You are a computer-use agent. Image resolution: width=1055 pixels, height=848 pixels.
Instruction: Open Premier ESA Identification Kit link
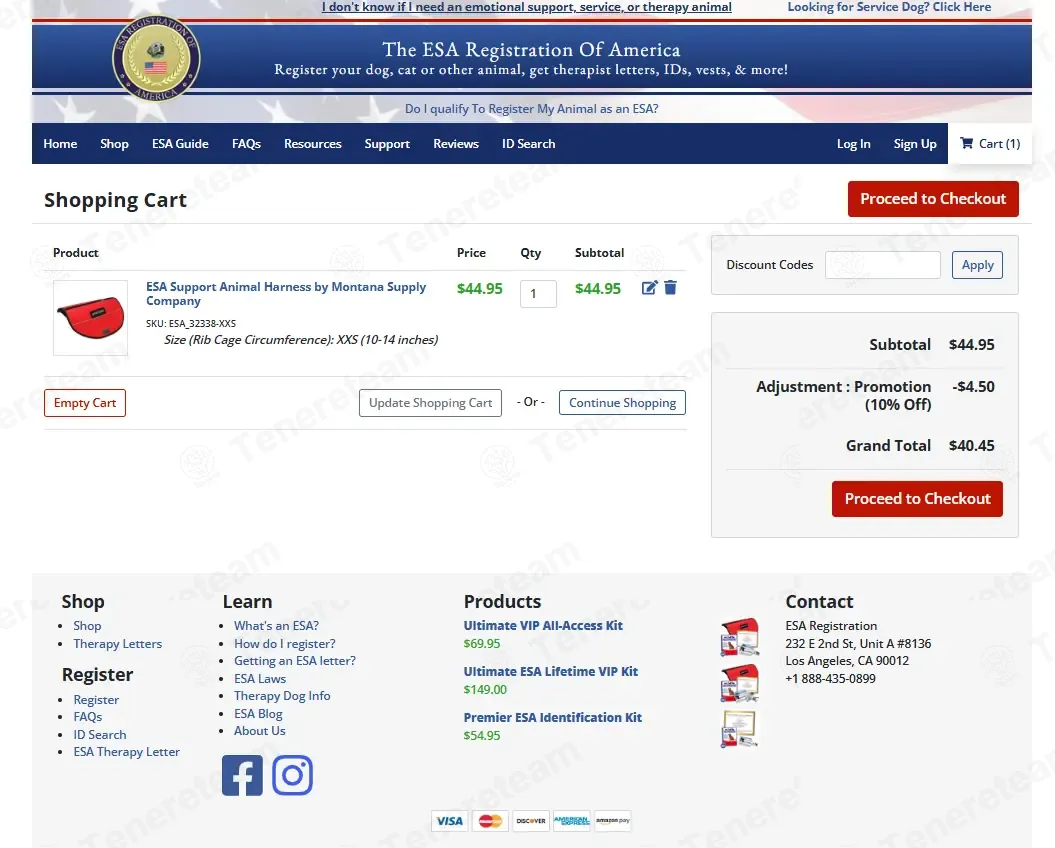[552, 717]
